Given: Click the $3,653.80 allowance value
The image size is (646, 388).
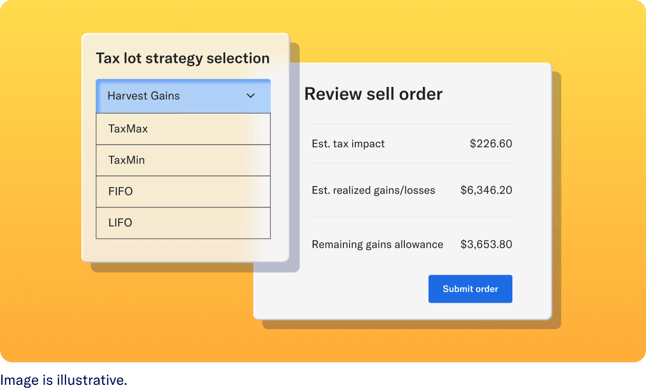Looking at the screenshot, I should coord(486,244).
